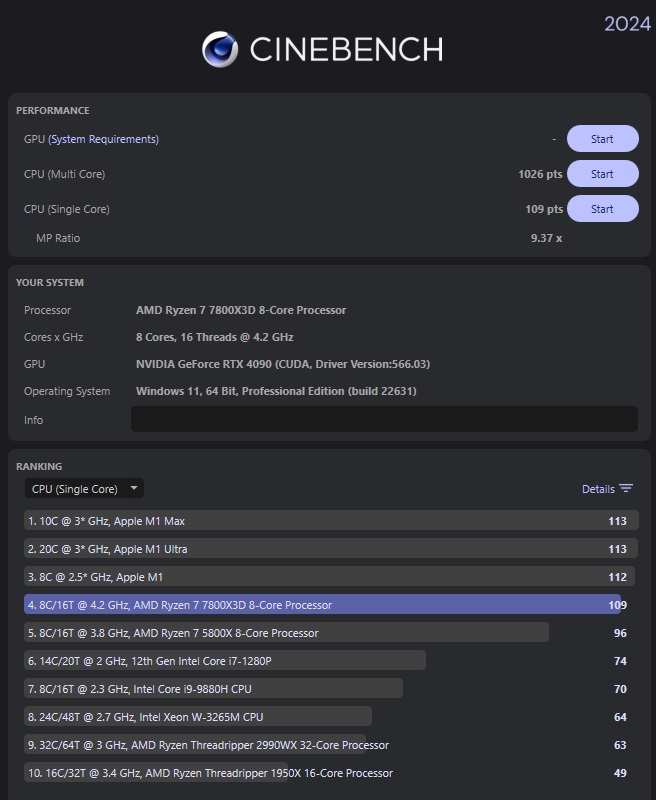
Task: Click the NVIDIA GeForce RTX 4090 GPU text
Action: pos(283,364)
